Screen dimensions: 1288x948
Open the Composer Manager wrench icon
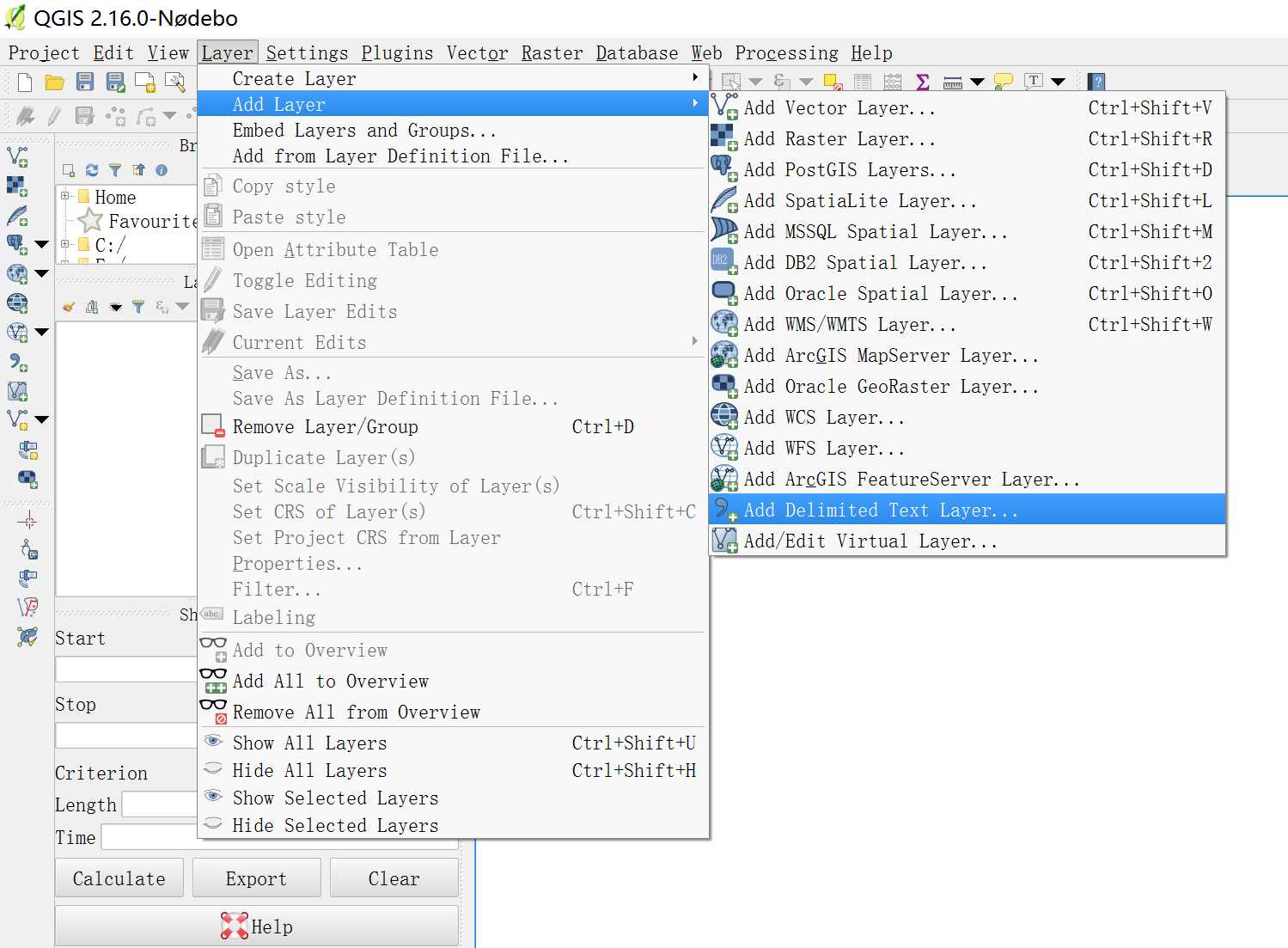175,83
